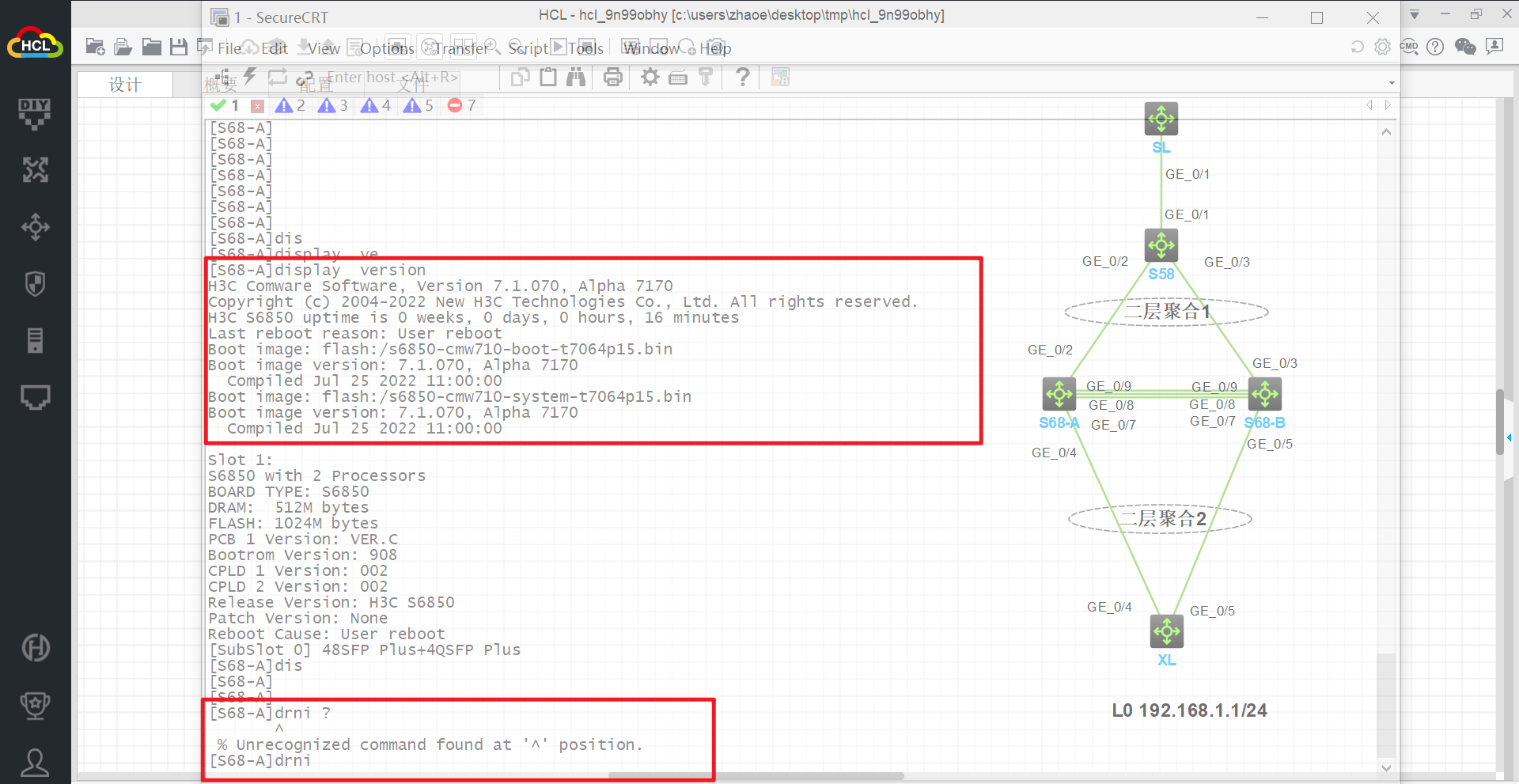Click the L0 192.168.1.1/24 text label
This screenshot has height=784, width=1519.
1189,710
